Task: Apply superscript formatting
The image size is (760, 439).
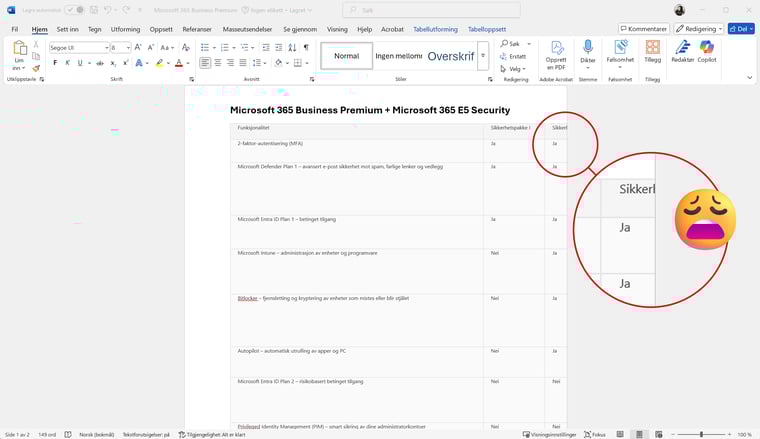Action: coord(126,63)
